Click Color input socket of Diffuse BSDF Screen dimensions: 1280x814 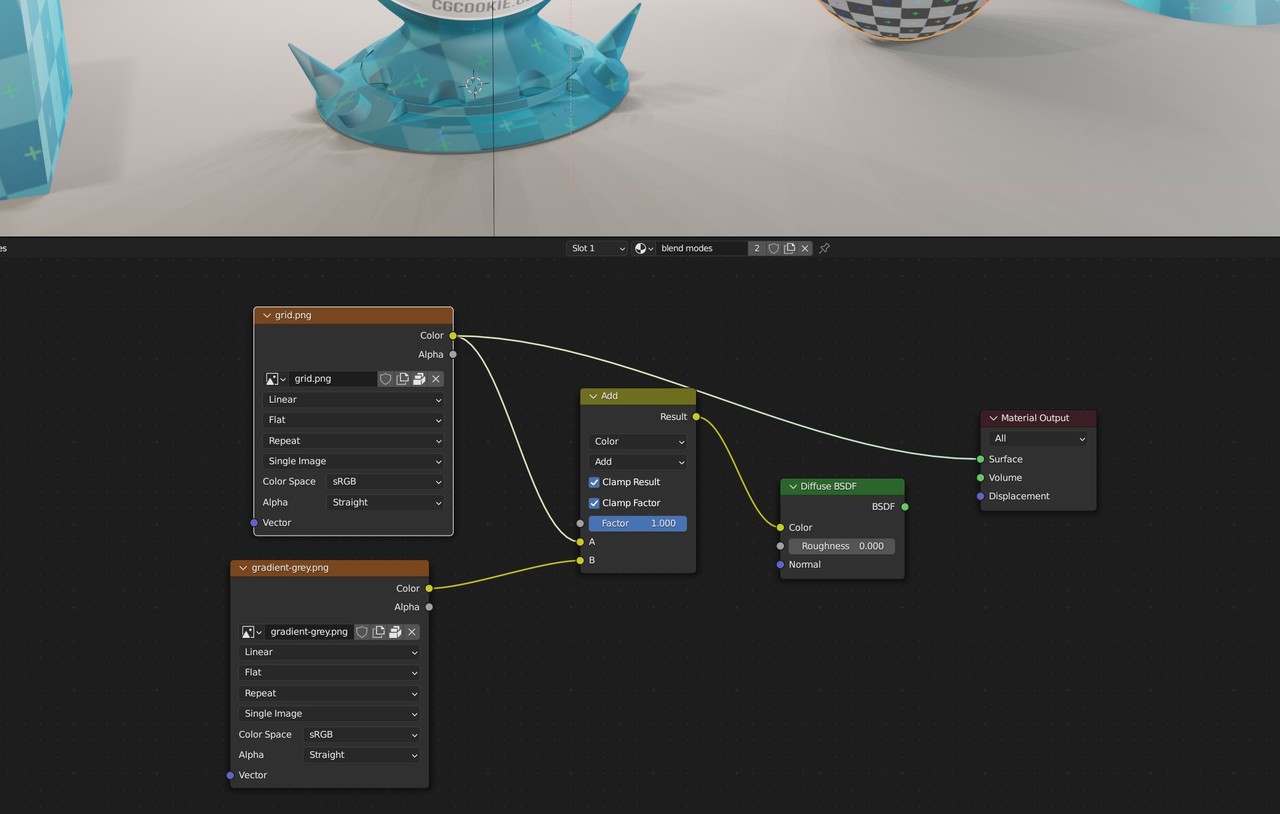(780, 527)
